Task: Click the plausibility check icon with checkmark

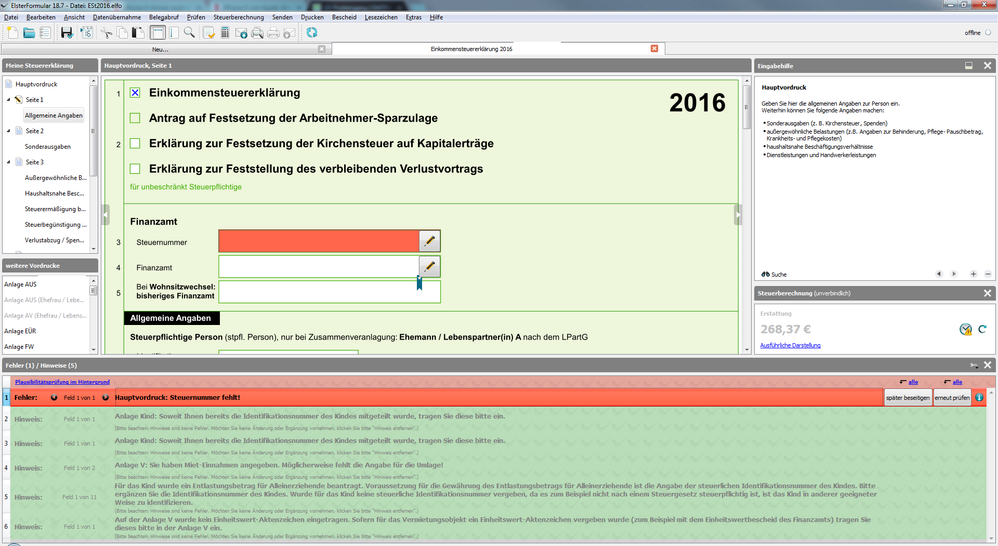Action: click(209, 32)
